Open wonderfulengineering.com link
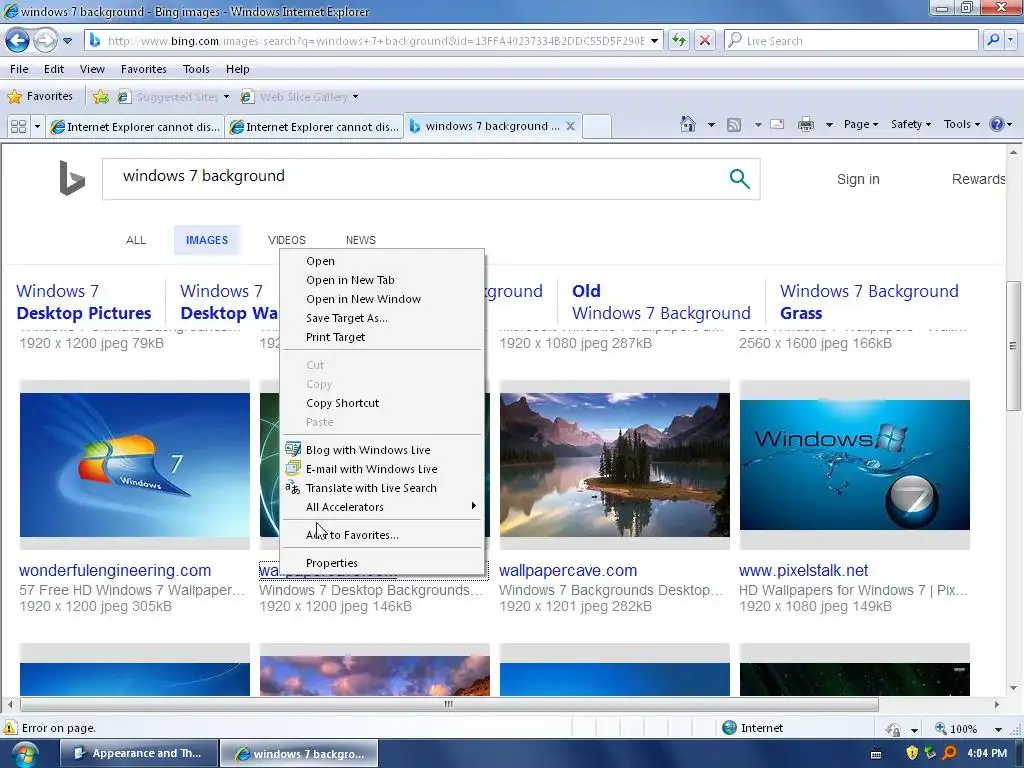The image size is (1024, 768). tap(115, 570)
